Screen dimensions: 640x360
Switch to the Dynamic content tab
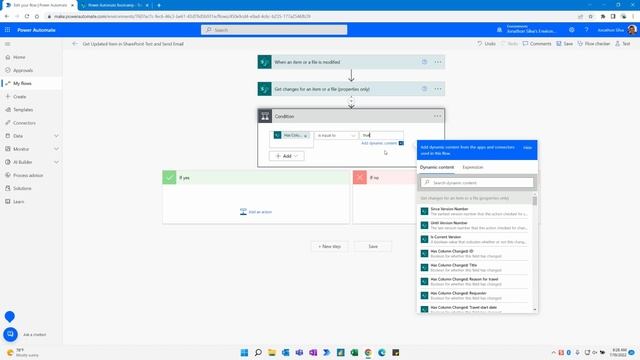(437, 167)
